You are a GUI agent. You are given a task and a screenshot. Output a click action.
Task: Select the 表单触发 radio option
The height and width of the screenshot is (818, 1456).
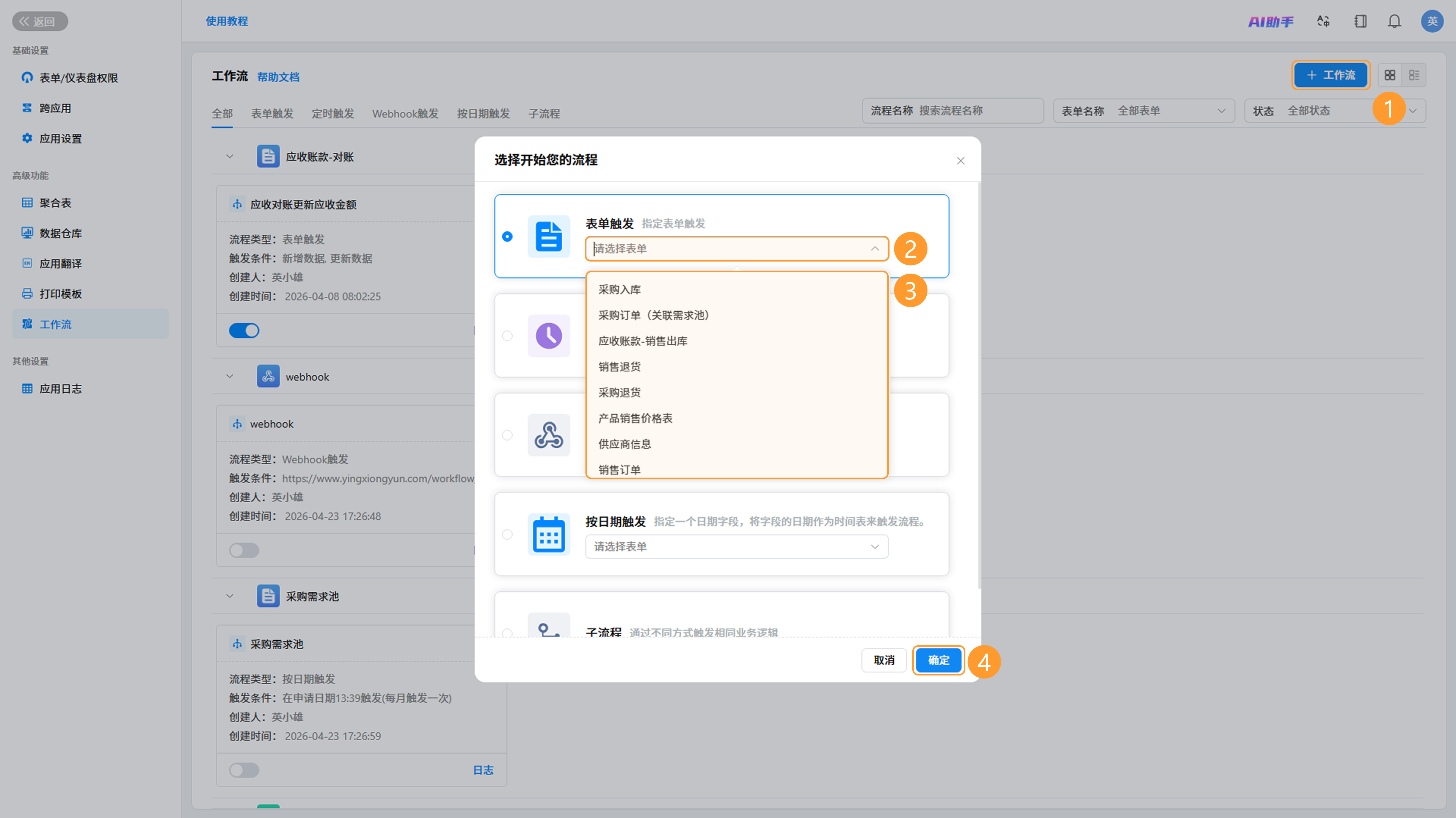(508, 236)
